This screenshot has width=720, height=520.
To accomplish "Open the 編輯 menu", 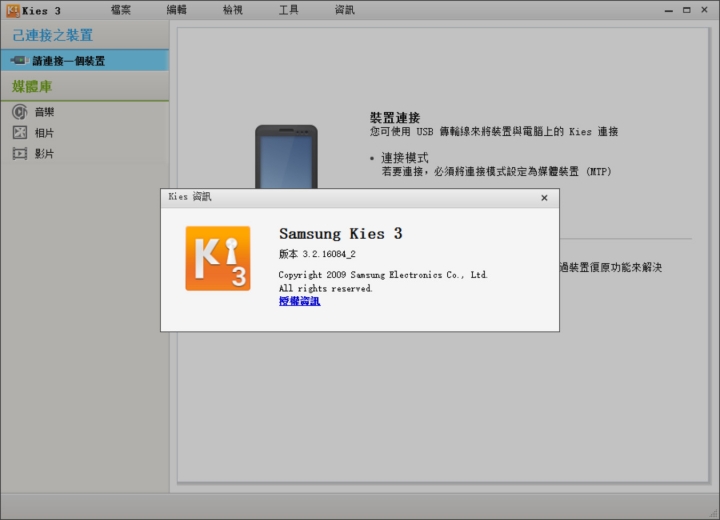I will [176, 10].
